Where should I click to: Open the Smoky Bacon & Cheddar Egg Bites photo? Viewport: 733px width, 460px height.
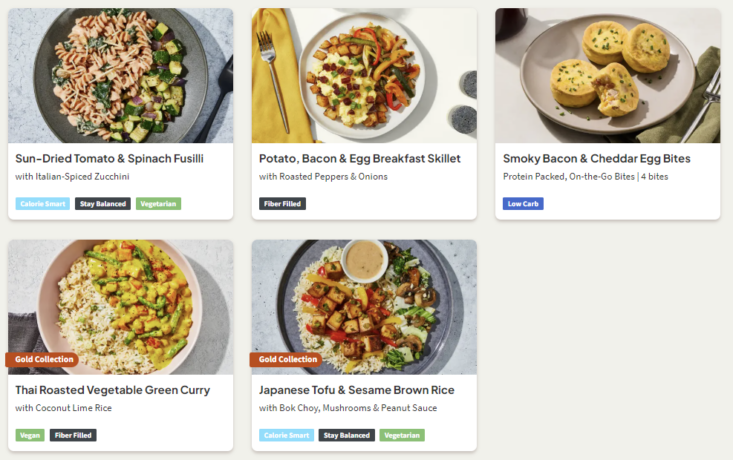pos(607,76)
